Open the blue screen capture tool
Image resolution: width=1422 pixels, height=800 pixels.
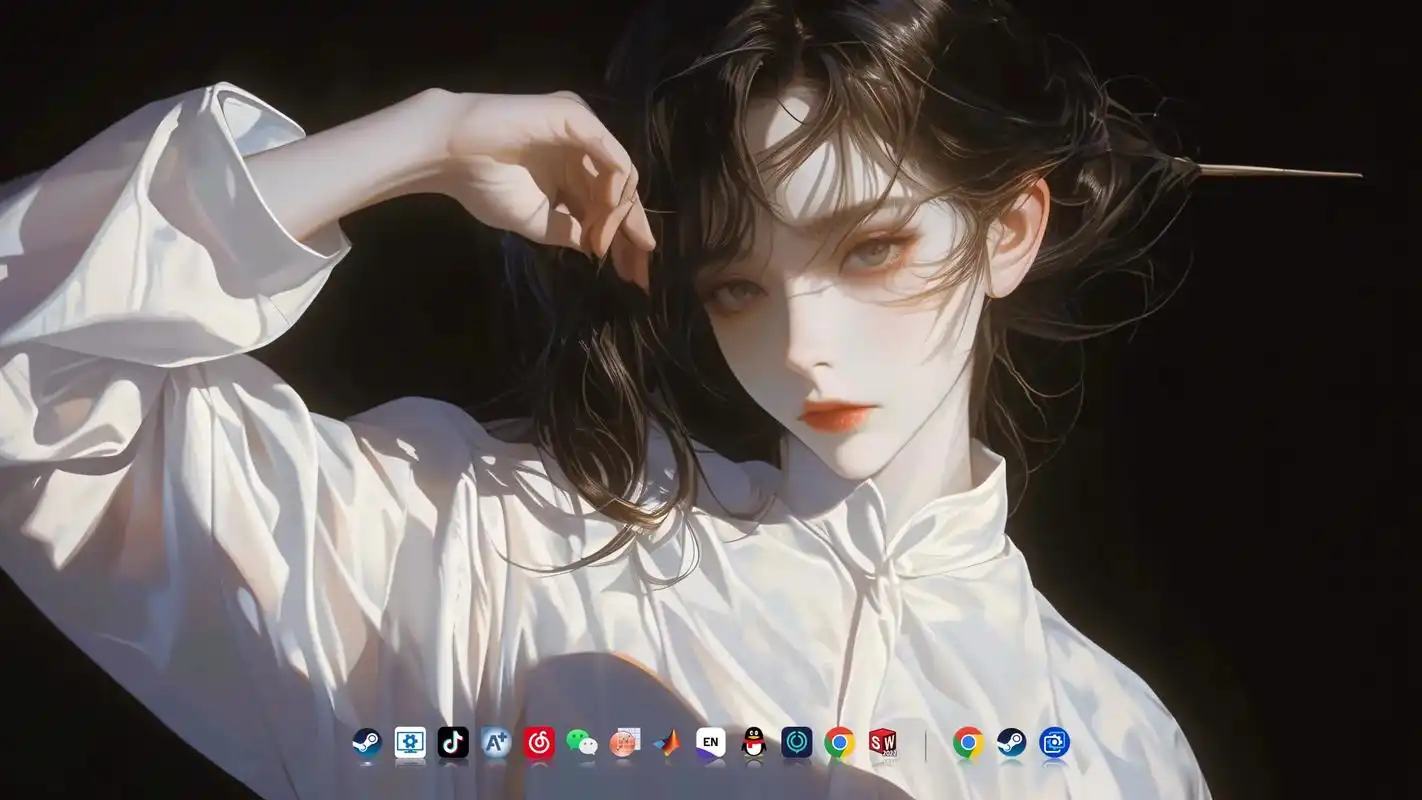[x=1052, y=743]
